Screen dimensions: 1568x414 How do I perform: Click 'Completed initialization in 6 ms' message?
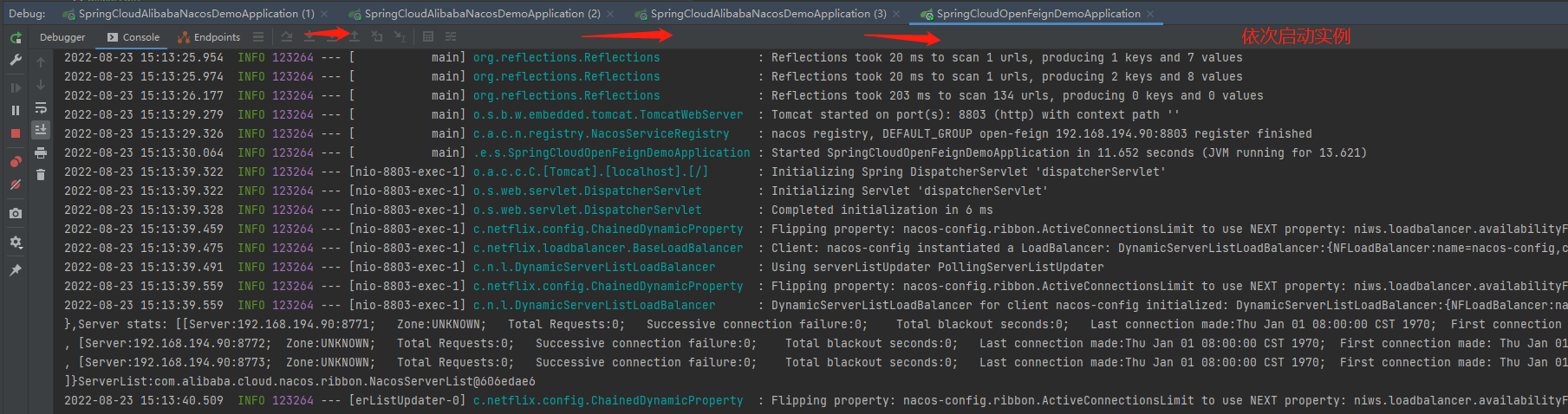click(882, 210)
